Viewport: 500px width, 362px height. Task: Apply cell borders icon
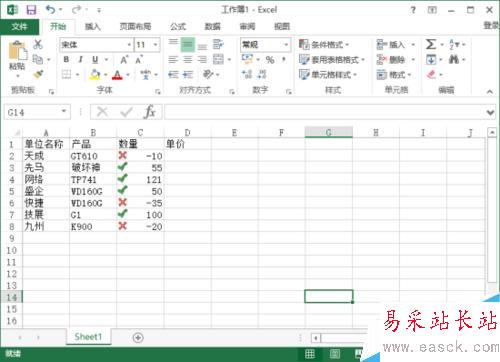(67, 74)
